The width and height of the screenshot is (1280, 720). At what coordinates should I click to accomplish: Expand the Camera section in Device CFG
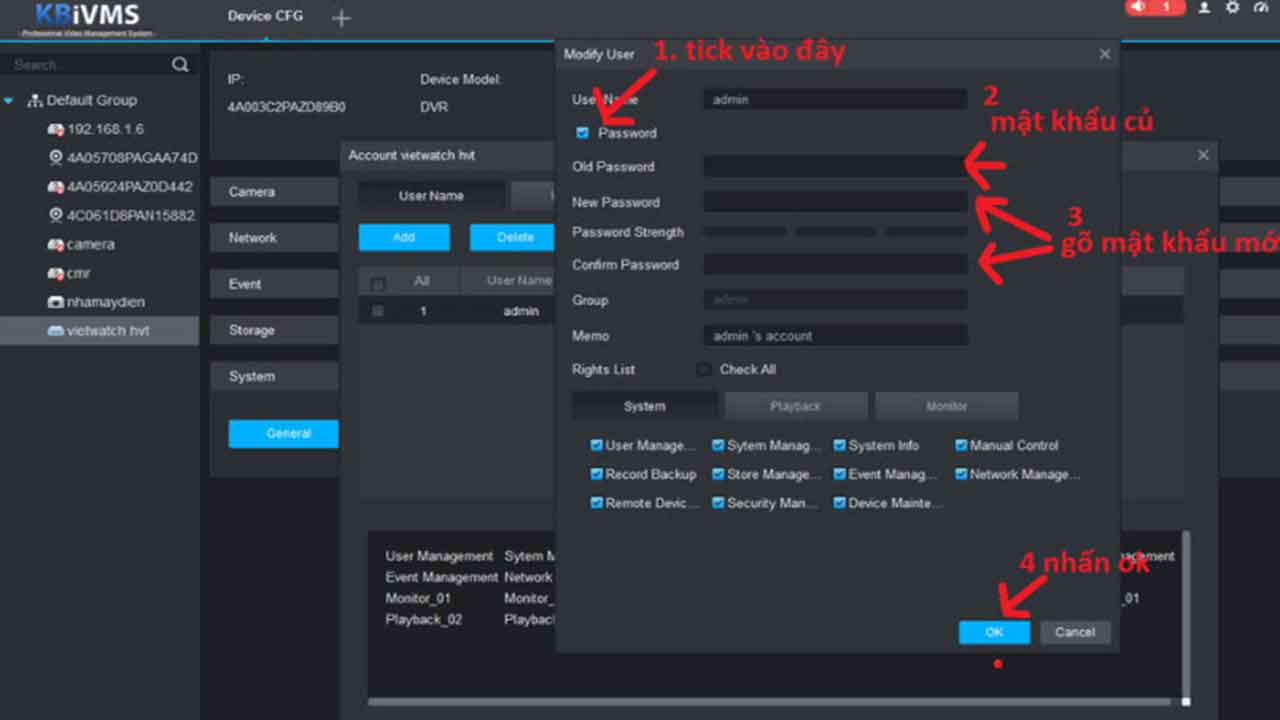[x=276, y=192]
